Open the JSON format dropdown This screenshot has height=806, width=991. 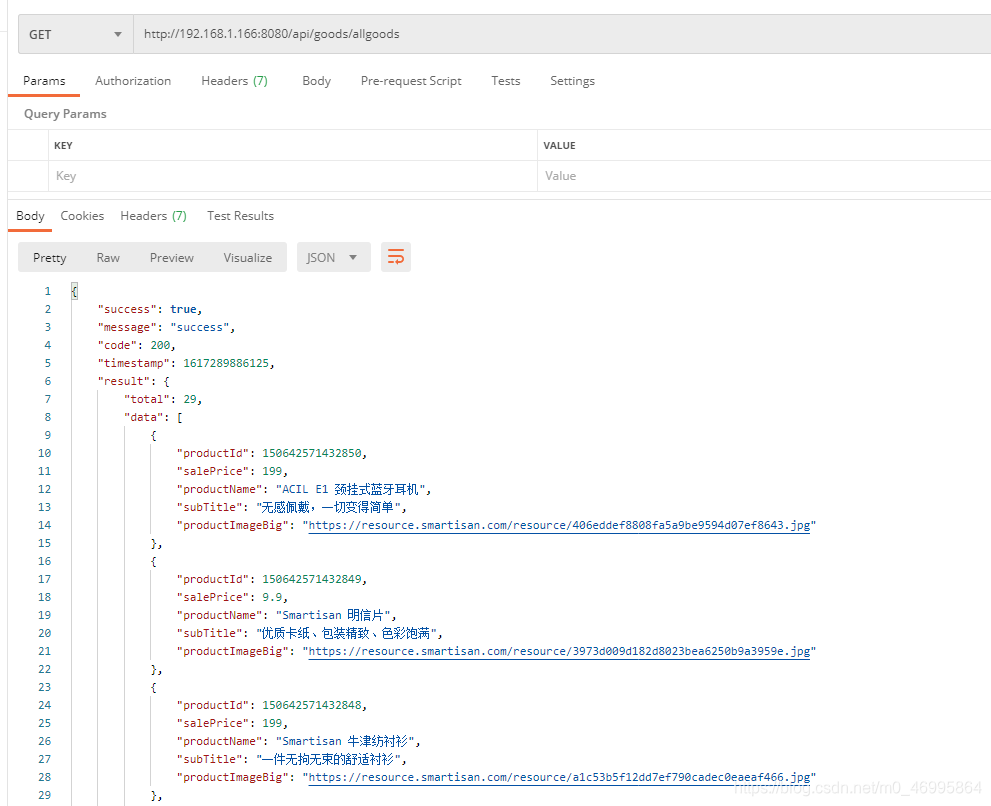click(333, 257)
